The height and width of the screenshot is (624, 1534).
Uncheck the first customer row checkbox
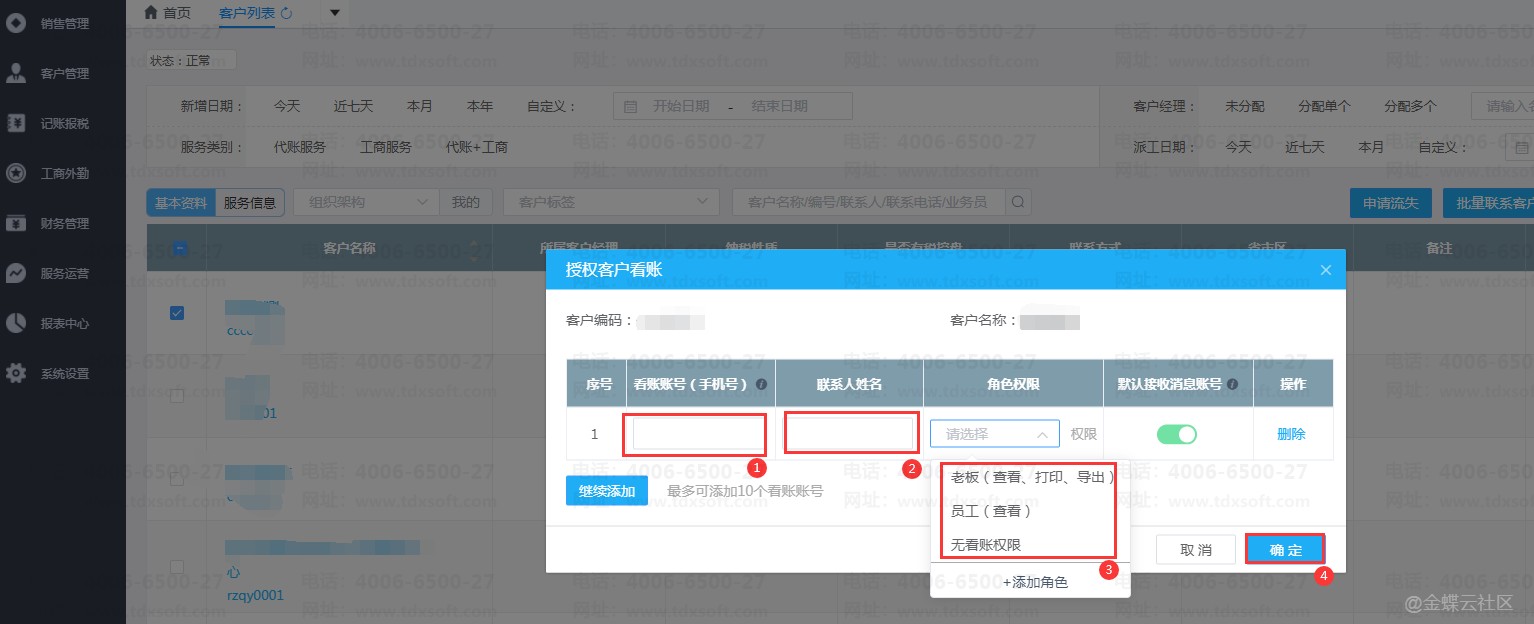[177, 313]
